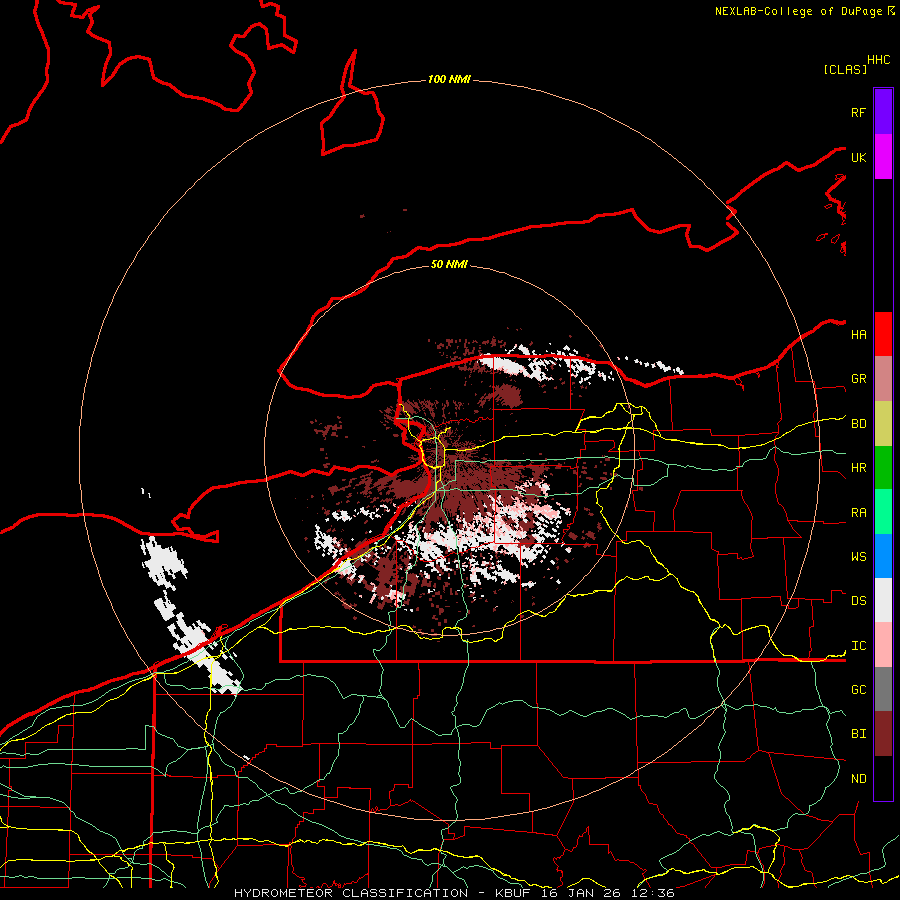Click the RF legend label
This screenshot has height=900, width=900.
(x=858, y=112)
